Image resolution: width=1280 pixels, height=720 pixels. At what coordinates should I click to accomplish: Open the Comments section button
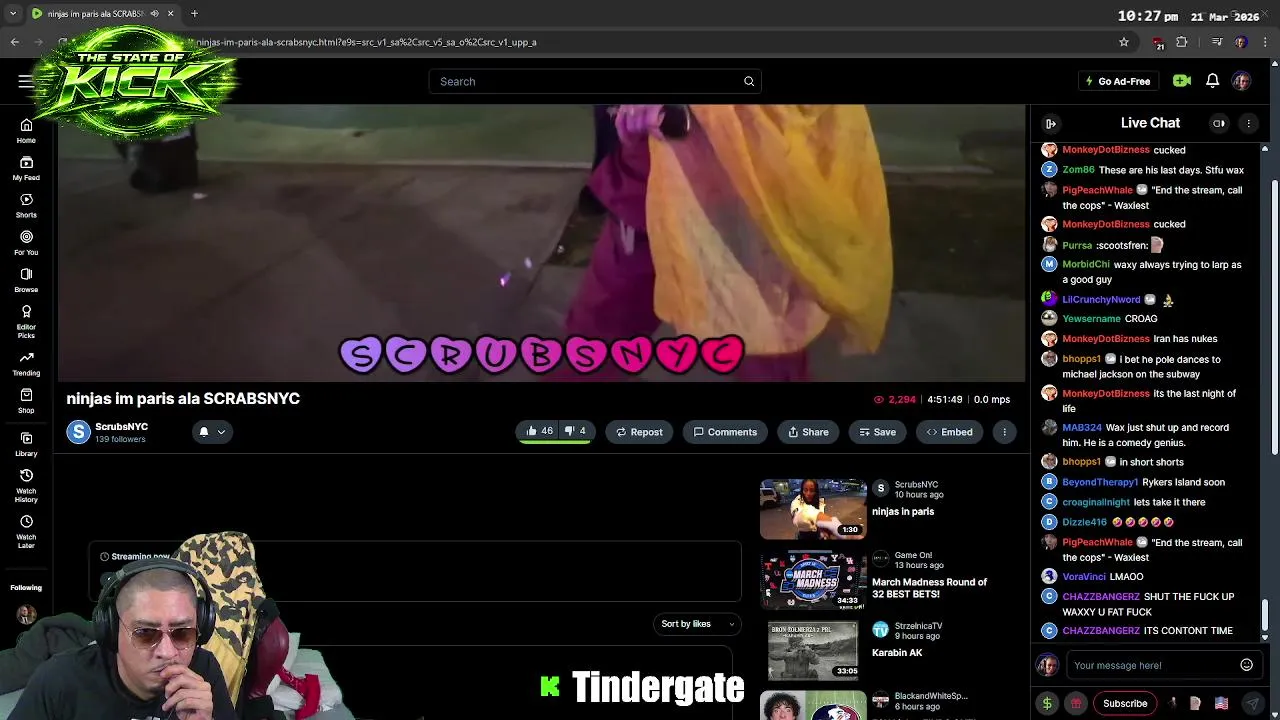pyautogui.click(x=725, y=432)
